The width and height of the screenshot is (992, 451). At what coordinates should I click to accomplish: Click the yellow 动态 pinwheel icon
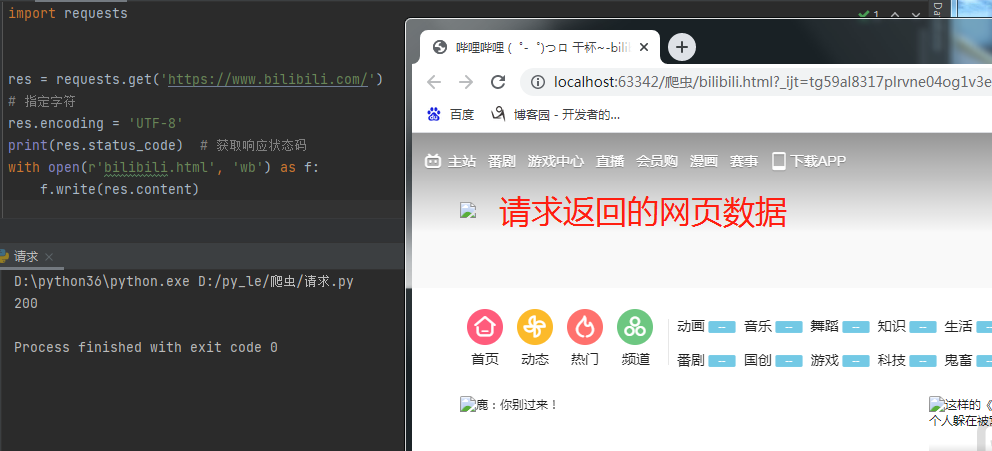[x=535, y=327]
